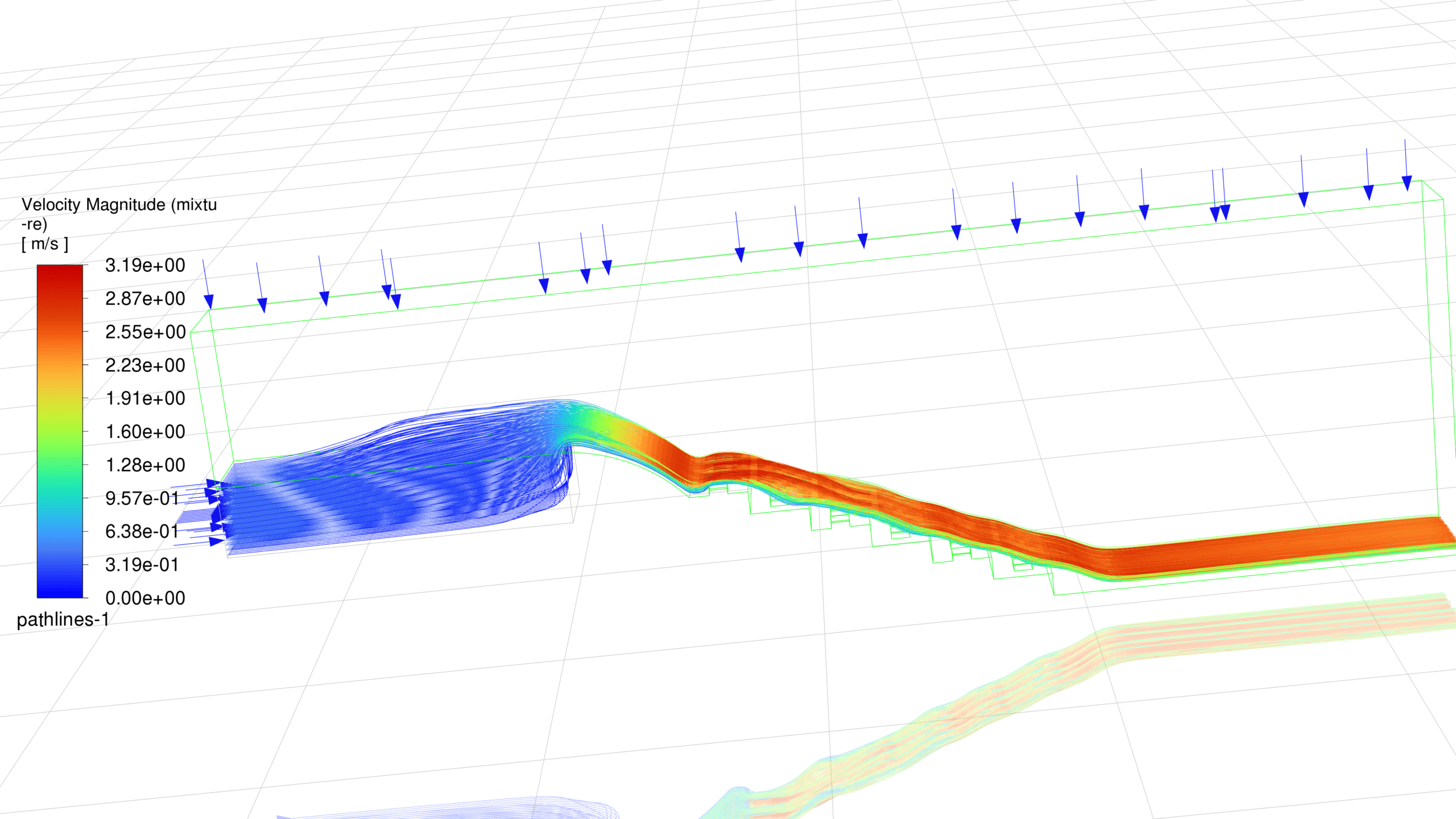Click the [ m/s ] unit label

click(45, 244)
